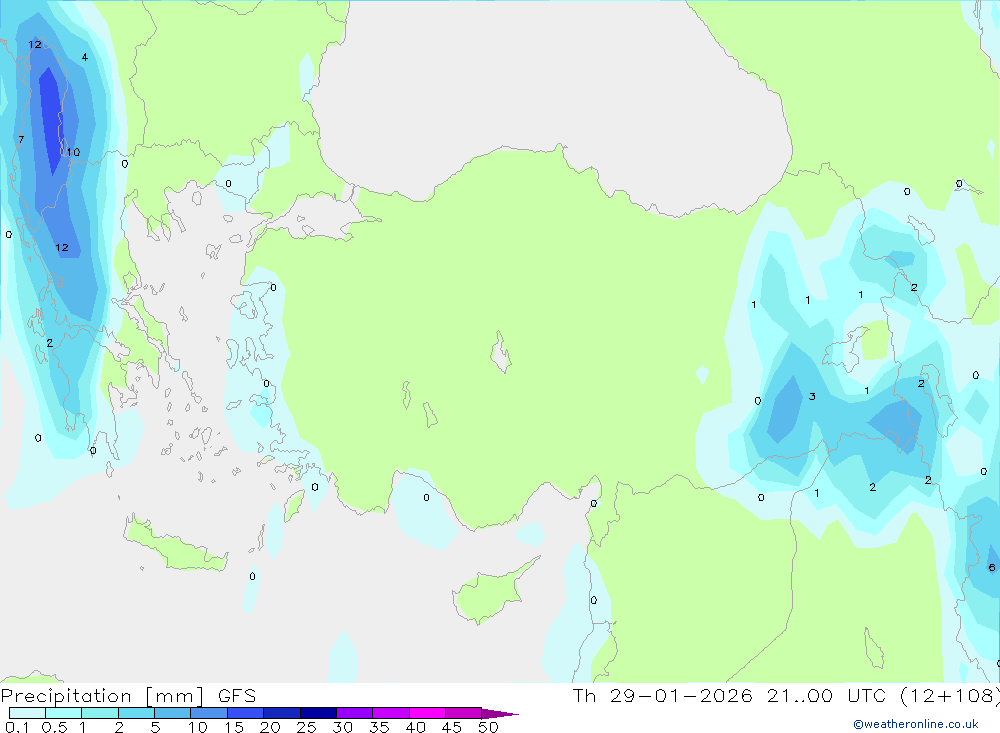1000x733 pixels.
Task: Click the map value '4' over the Balkans
Action: [85, 57]
